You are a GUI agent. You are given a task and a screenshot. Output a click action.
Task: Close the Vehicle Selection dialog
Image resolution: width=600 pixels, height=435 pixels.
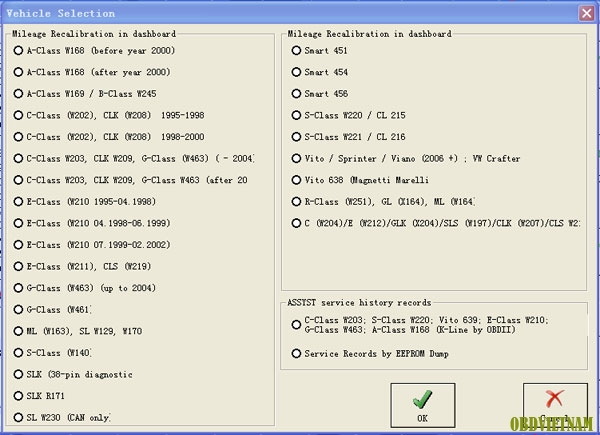click(x=587, y=13)
